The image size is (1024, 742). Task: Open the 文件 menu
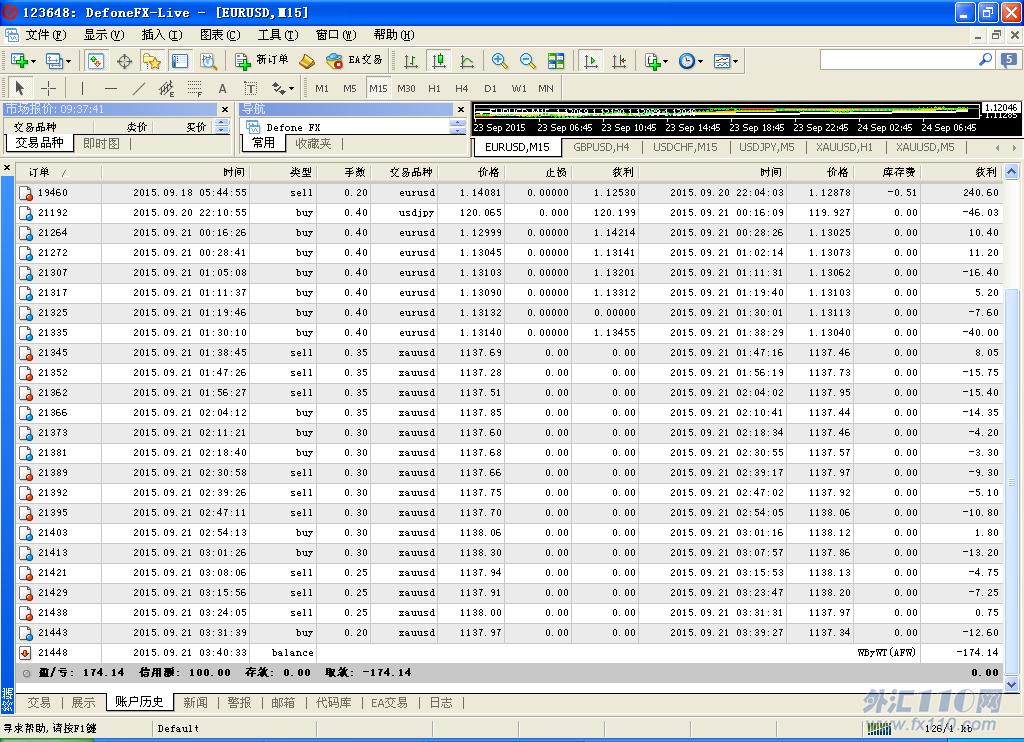[45, 35]
